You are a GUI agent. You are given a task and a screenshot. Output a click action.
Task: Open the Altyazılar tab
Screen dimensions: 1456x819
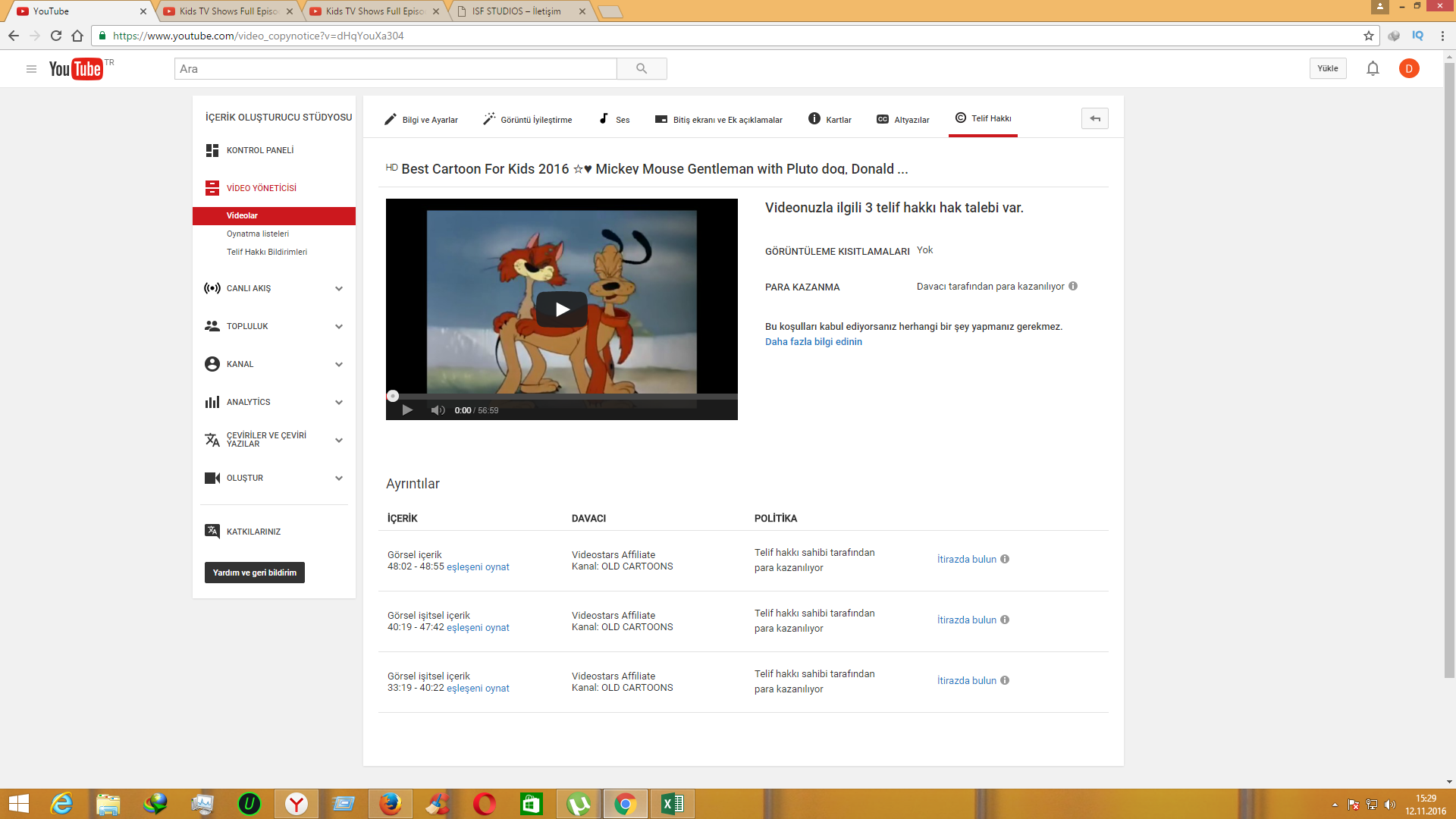(902, 119)
